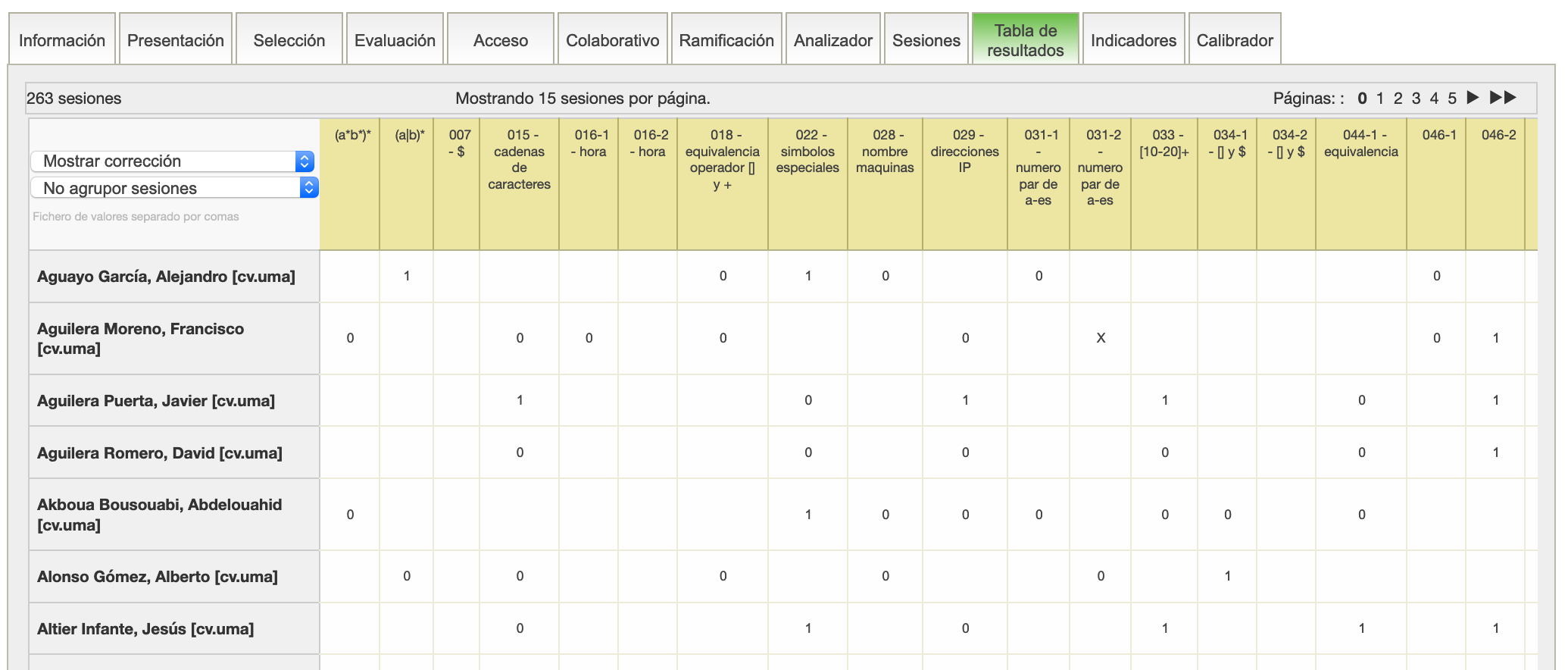
Task: Go to next page using single arrow icon
Action: pyautogui.click(x=1473, y=98)
